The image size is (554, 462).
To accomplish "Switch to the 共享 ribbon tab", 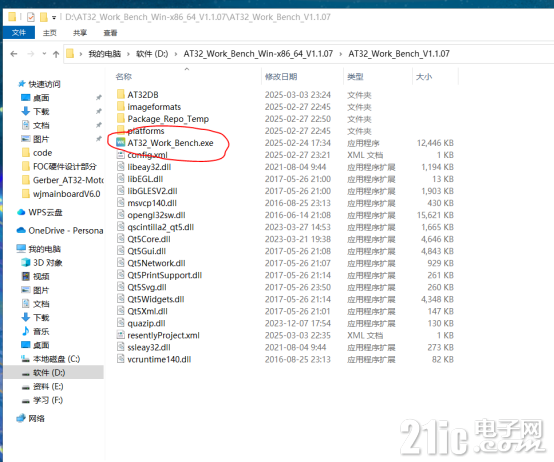I will tap(80, 33).
